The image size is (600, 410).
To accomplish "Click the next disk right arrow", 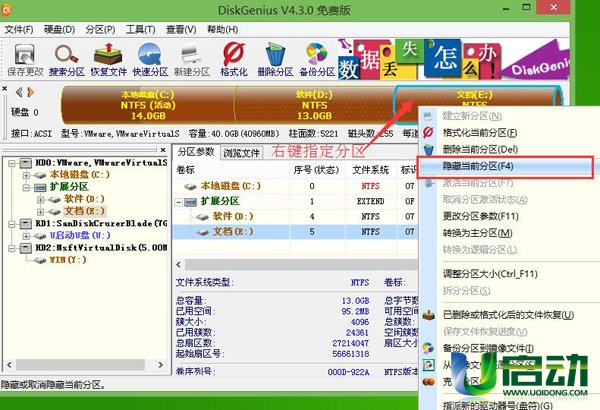I will pos(31,92).
